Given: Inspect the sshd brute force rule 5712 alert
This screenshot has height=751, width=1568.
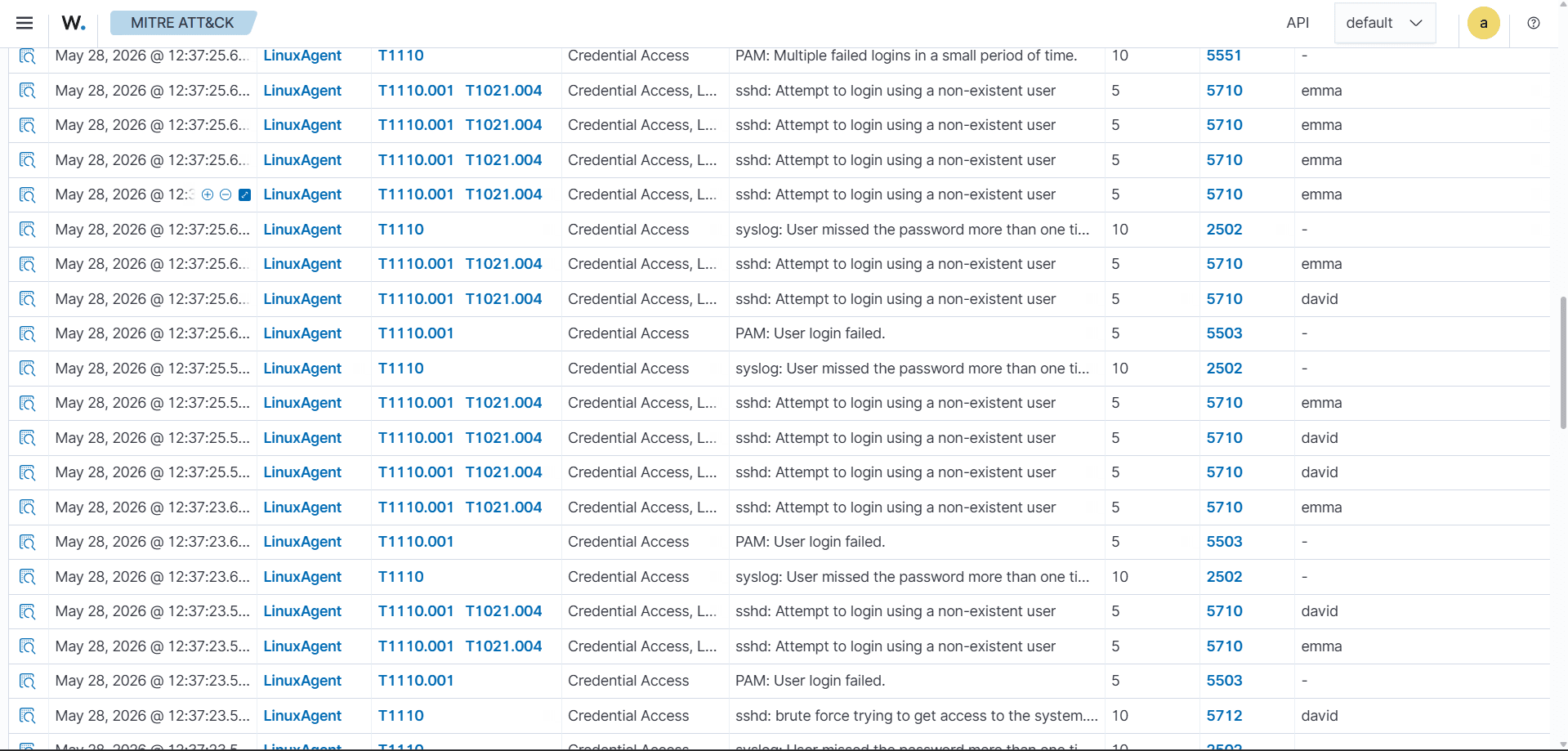Looking at the screenshot, I should tap(28, 716).
